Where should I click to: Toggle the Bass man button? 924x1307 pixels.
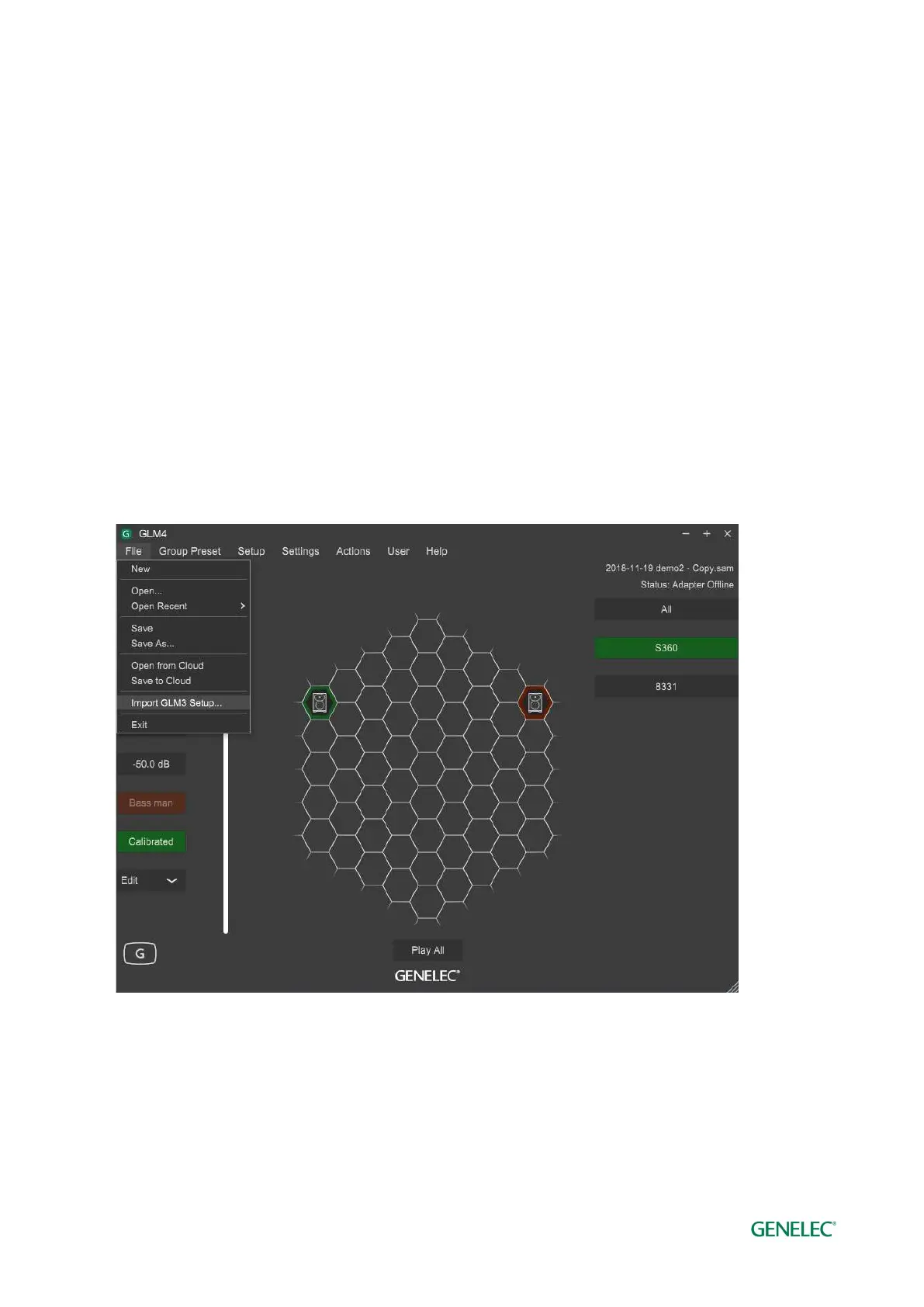[151, 803]
